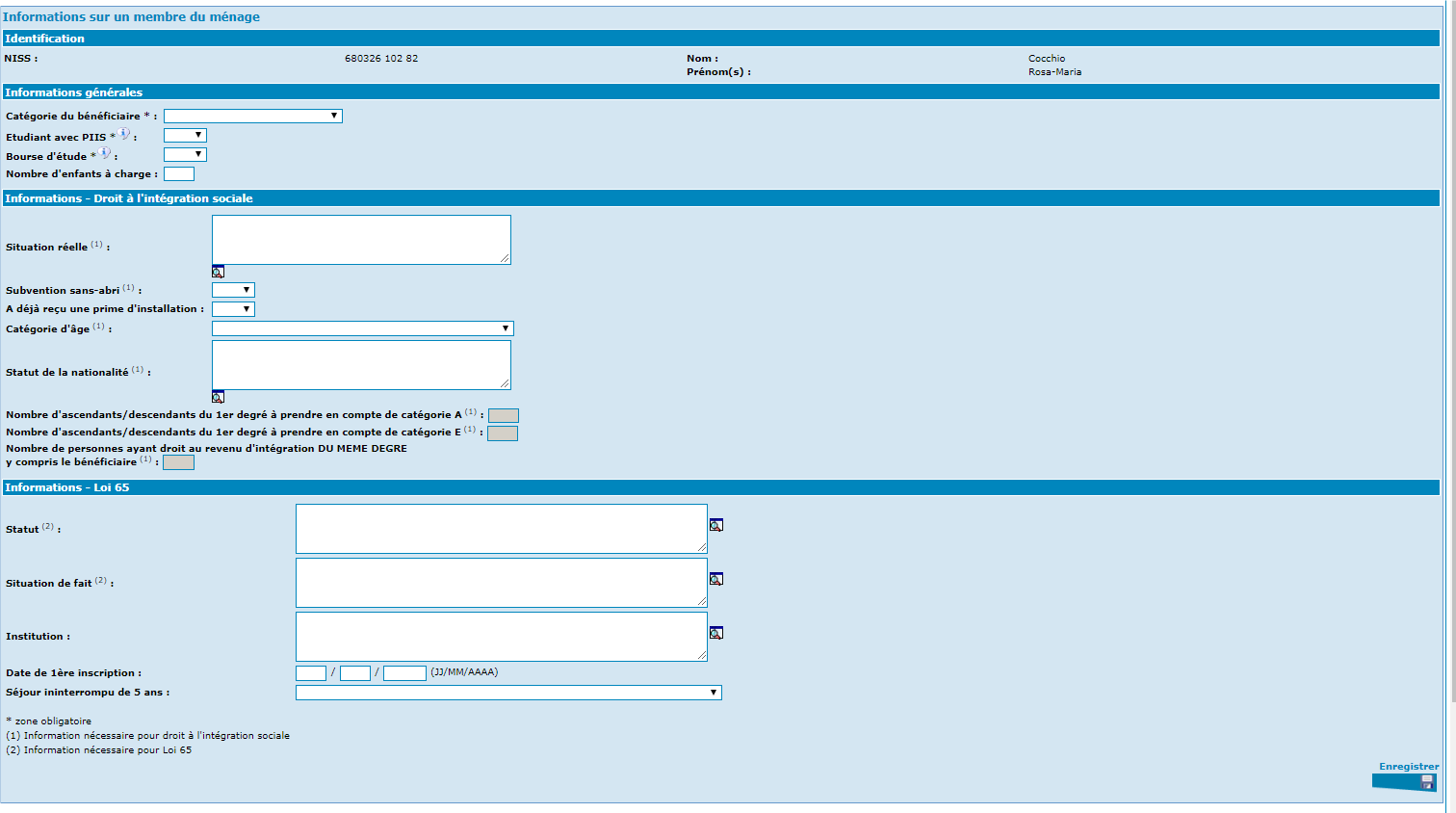Click disabled catégorie A ascendants/descendants field
Screen dimensions: 1456x813
pos(504,416)
